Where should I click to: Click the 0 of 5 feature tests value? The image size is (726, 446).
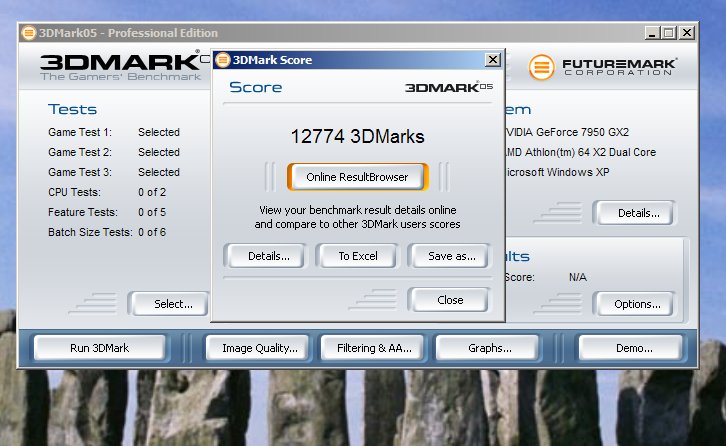pyautogui.click(x=152, y=212)
